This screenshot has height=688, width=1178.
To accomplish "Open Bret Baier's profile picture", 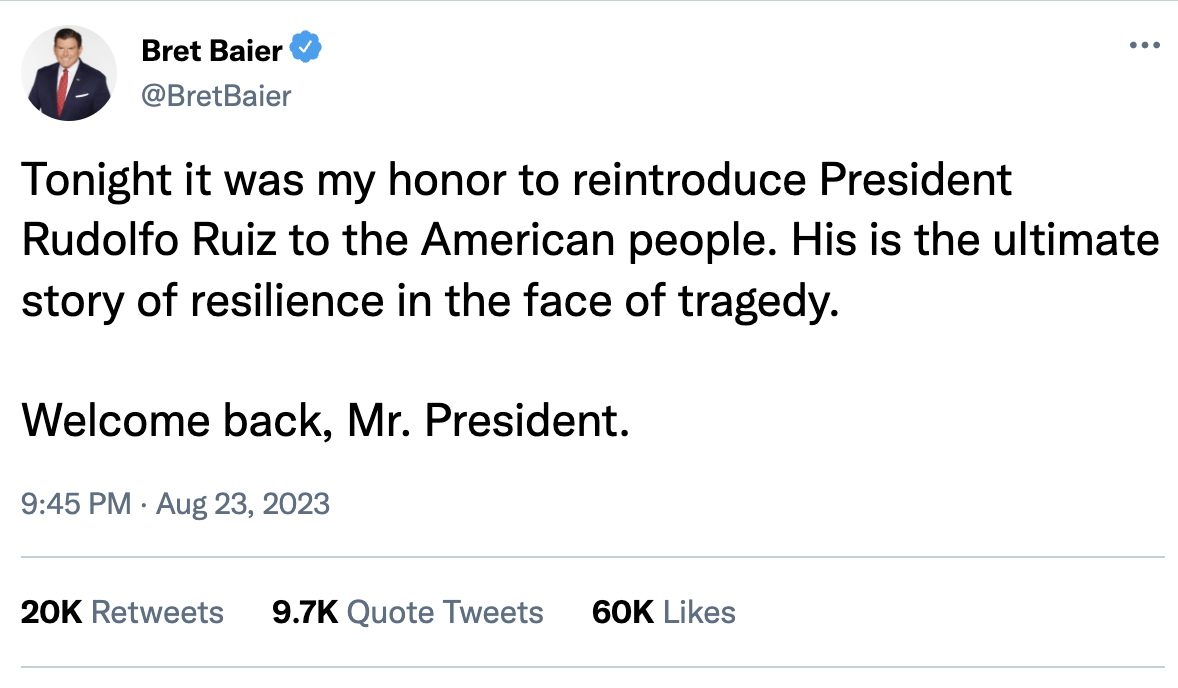I will click(x=69, y=73).
